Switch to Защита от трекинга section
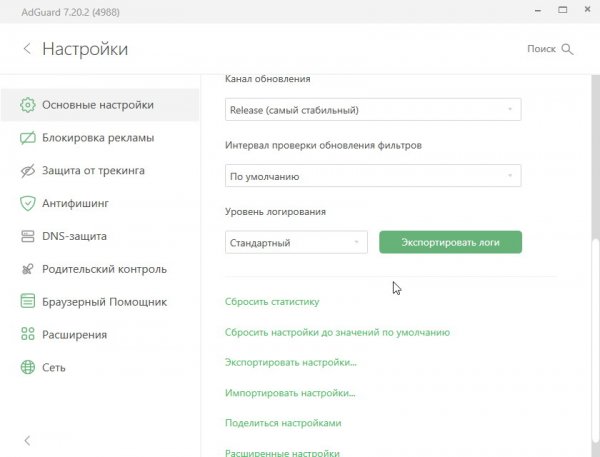Image resolution: width=600 pixels, height=457 pixels. point(100,171)
